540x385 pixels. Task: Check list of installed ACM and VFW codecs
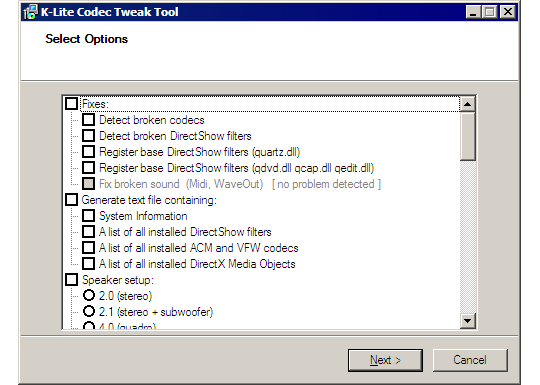click(89, 248)
